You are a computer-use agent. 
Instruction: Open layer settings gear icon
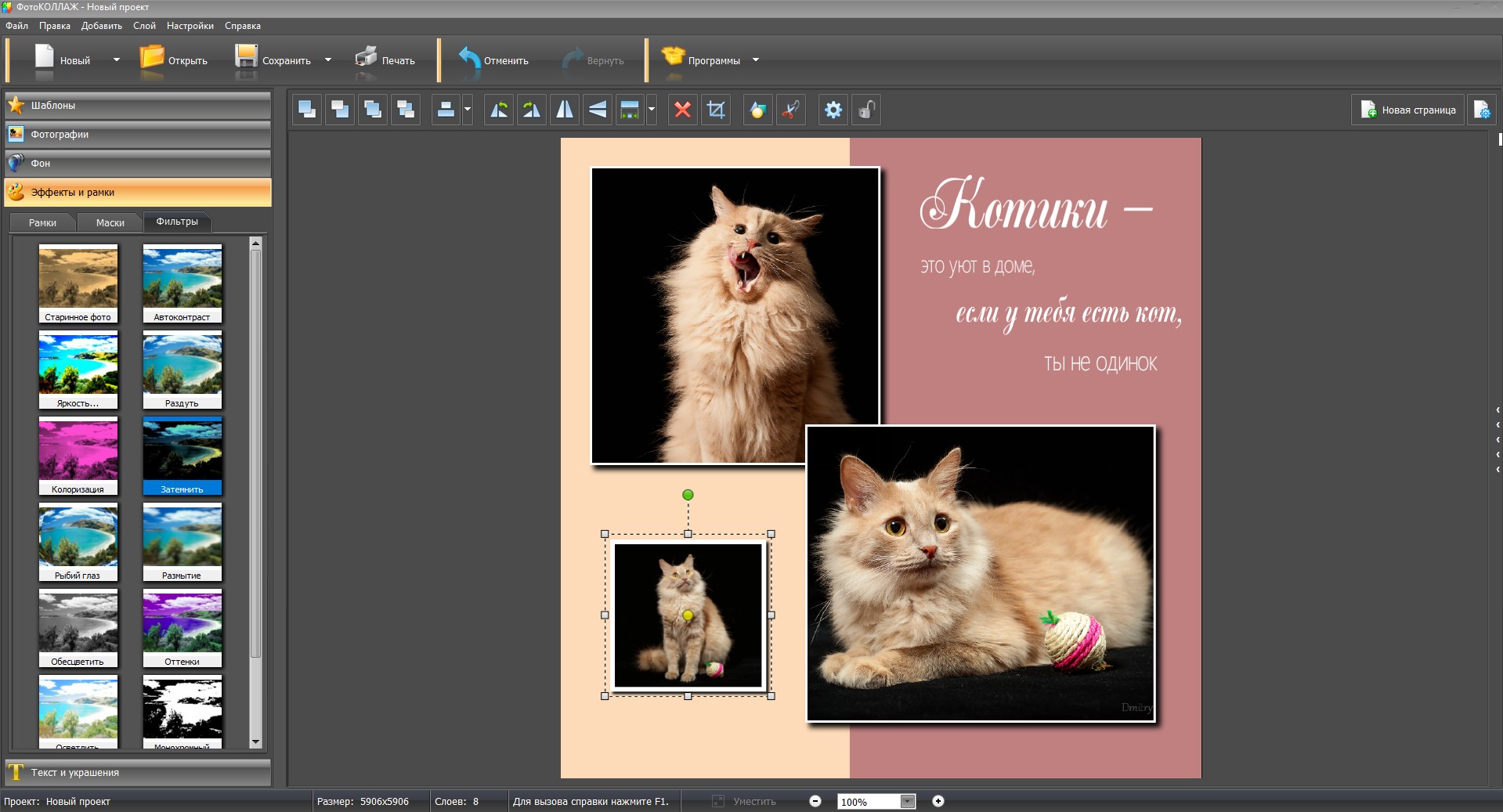pyautogui.click(x=833, y=110)
